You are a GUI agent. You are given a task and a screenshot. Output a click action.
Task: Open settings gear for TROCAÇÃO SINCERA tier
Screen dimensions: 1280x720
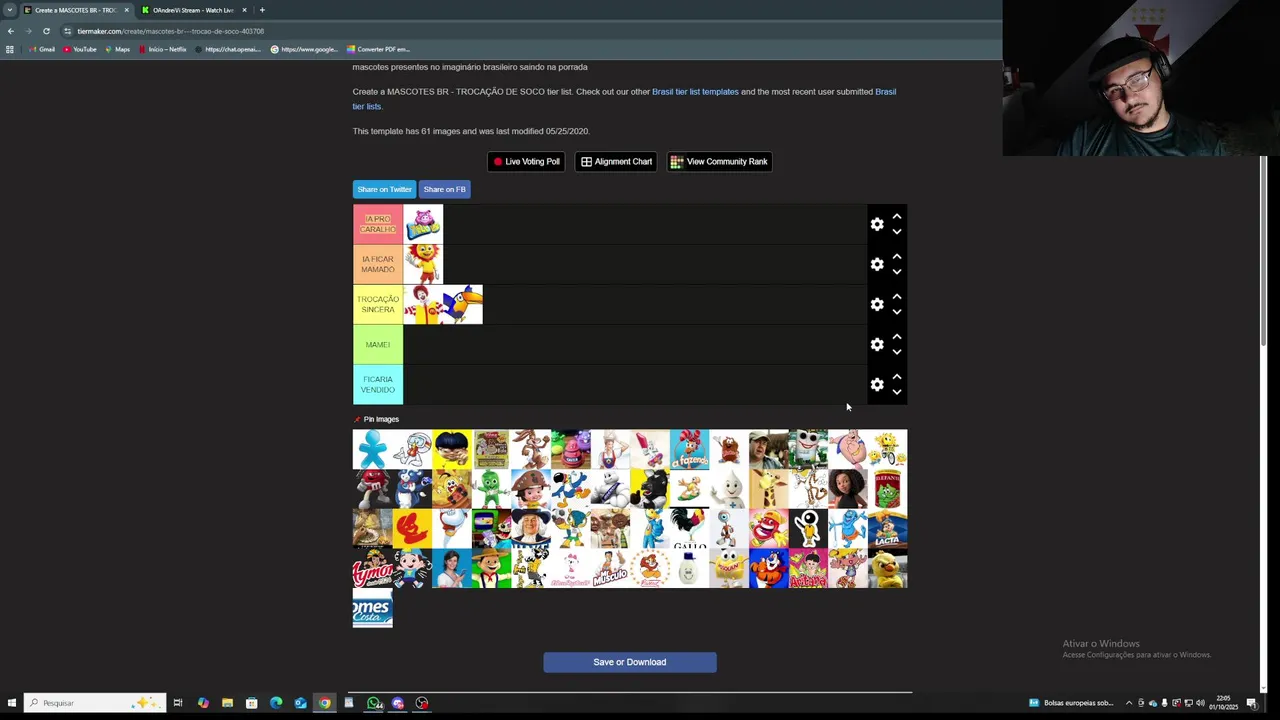(877, 304)
